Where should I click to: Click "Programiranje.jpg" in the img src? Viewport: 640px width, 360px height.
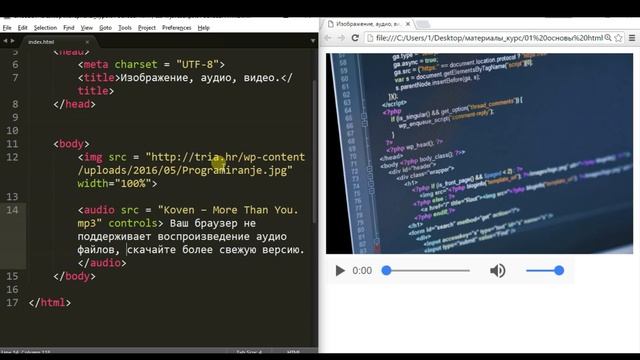coord(234,171)
